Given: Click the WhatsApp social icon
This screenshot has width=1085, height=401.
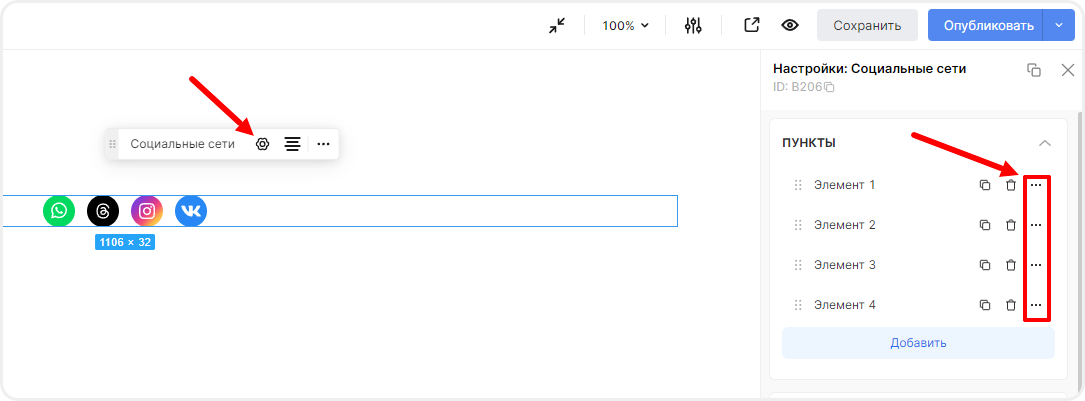Looking at the screenshot, I should pyautogui.click(x=59, y=211).
